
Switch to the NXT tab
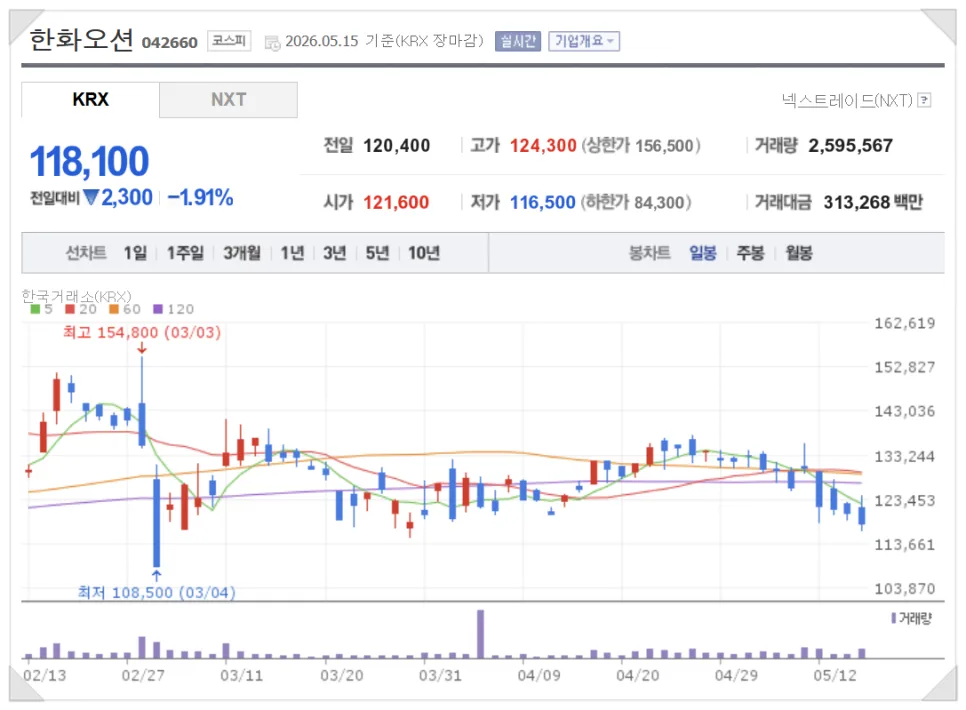click(x=229, y=99)
